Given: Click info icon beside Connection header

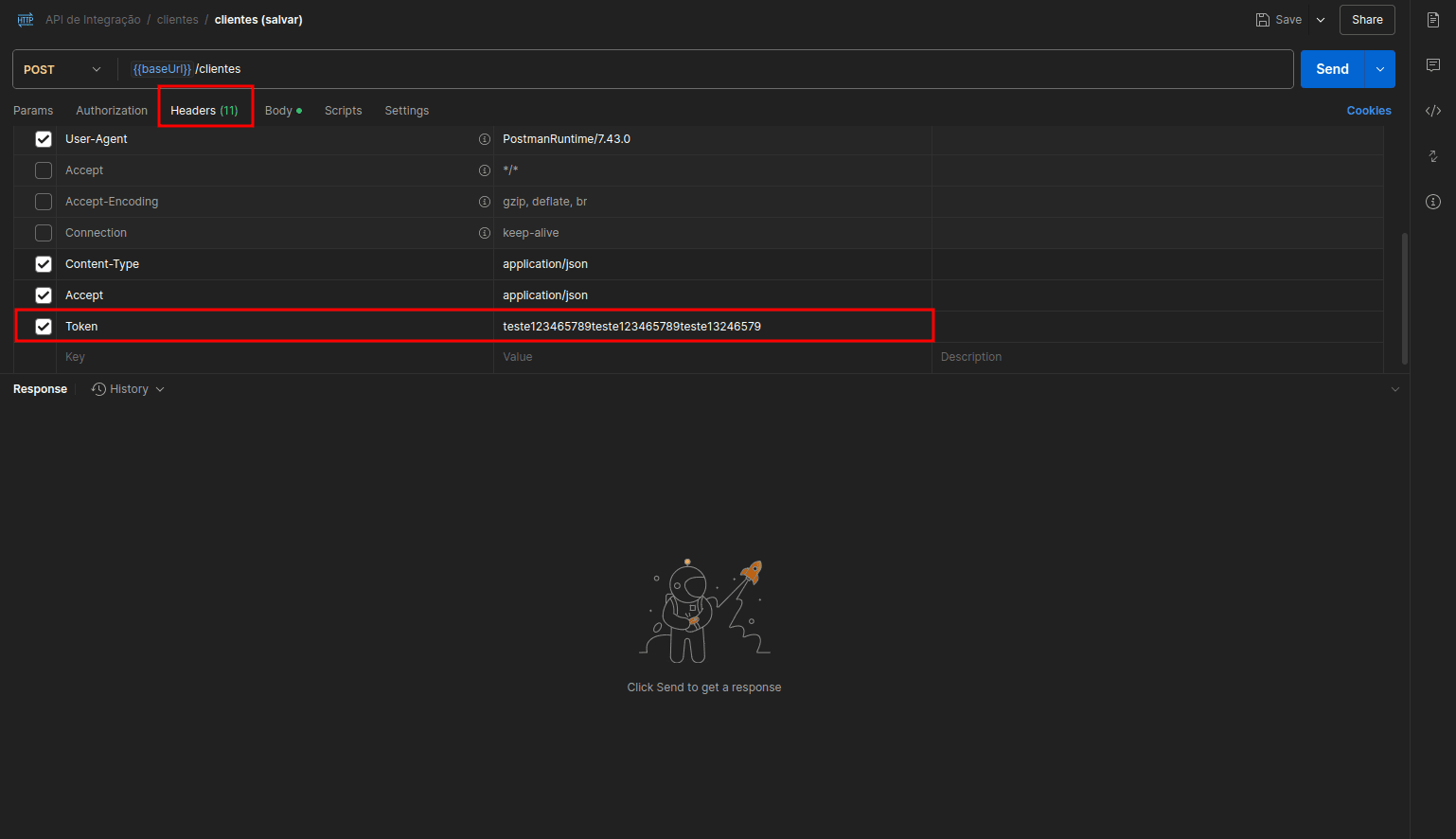Looking at the screenshot, I should click(485, 233).
